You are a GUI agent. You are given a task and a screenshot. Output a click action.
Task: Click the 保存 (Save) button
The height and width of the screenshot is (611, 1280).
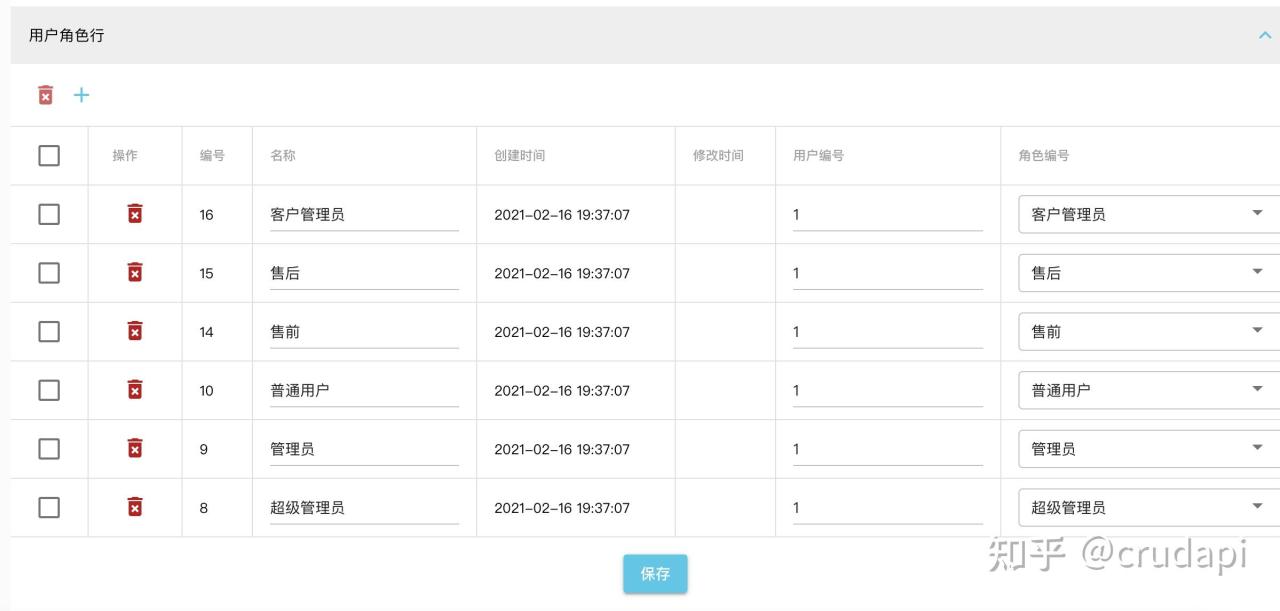click(x=655, y=574)
